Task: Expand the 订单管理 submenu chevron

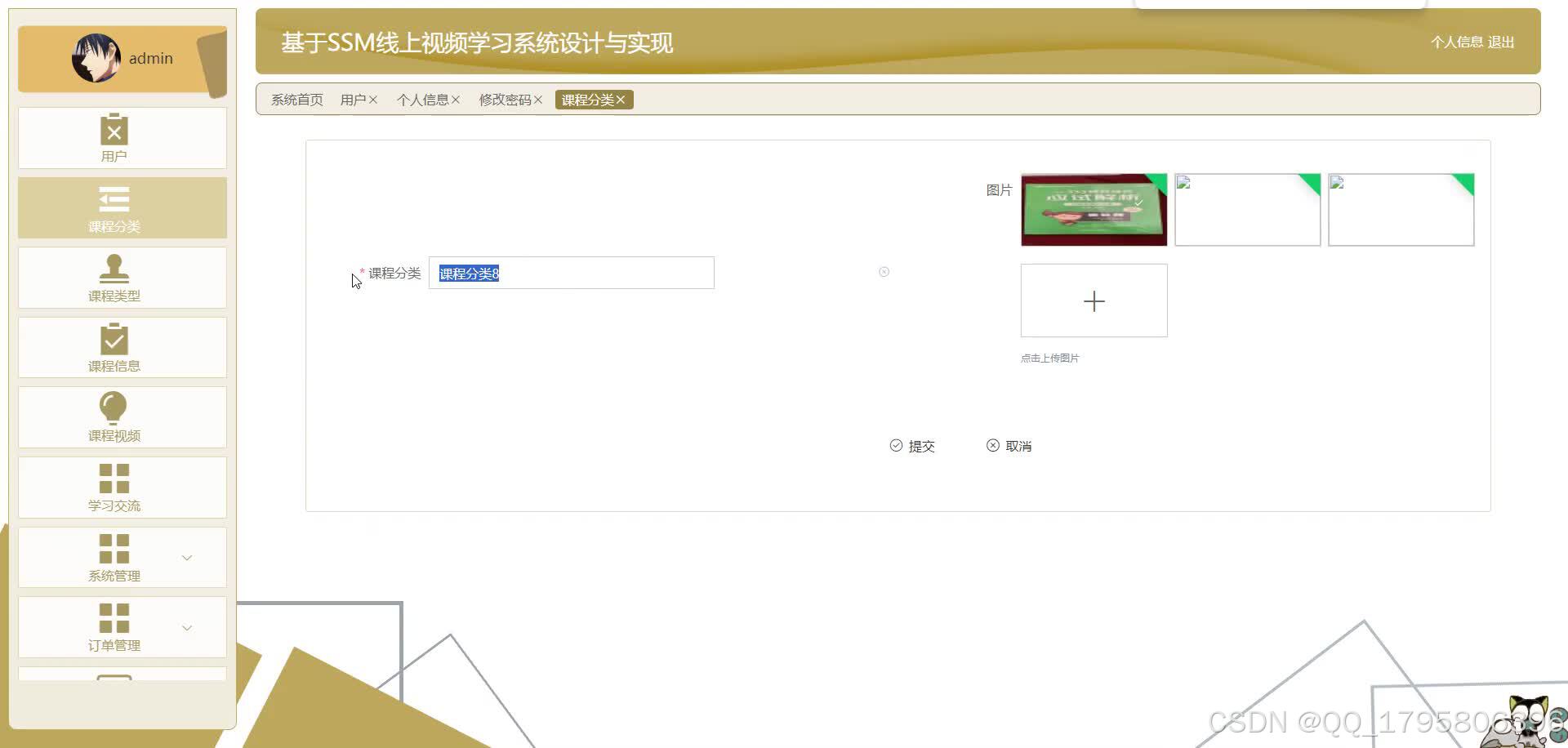Action: (x=186, y=627)
